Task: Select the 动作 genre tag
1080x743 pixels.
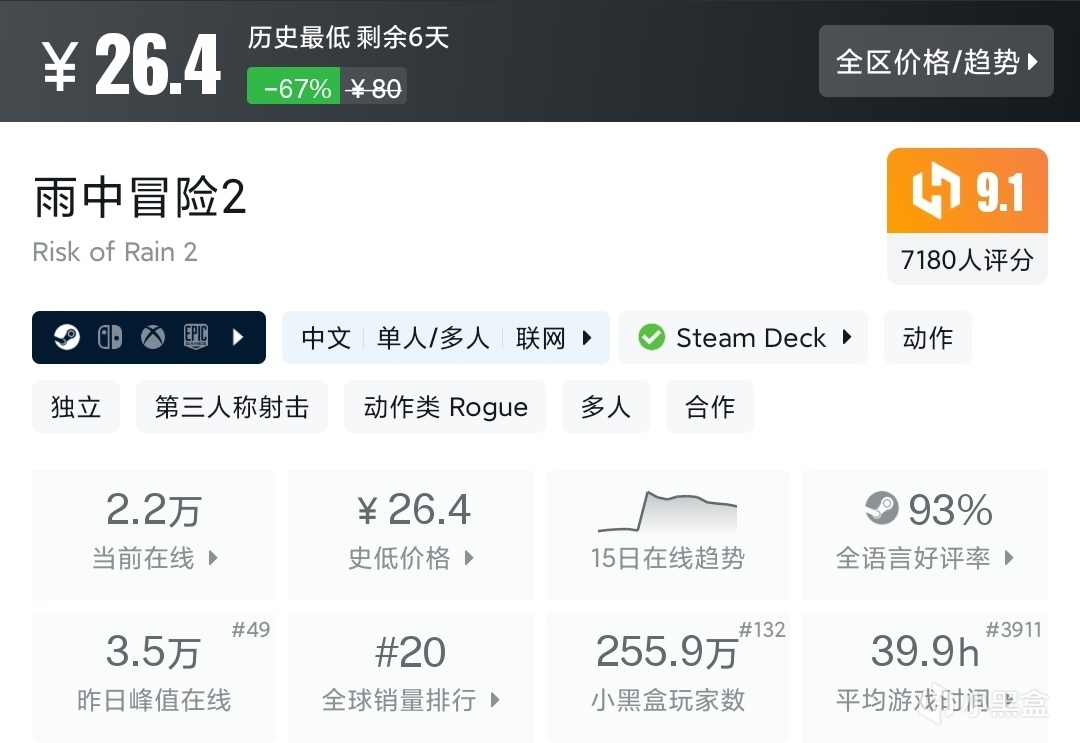Action: tap(927, 338)
